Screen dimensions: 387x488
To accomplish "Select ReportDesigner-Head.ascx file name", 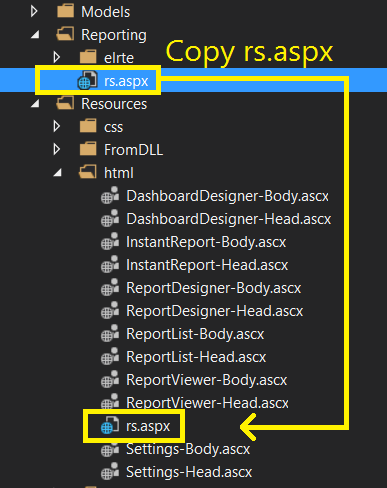I will point(215,311).
